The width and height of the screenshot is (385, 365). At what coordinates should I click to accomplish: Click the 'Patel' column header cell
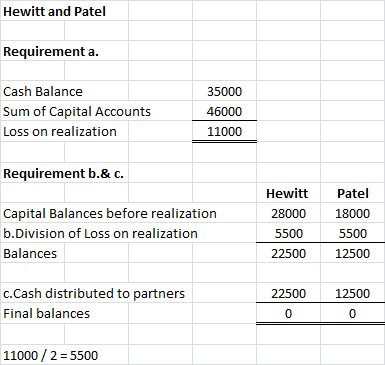tap(353, 194)
